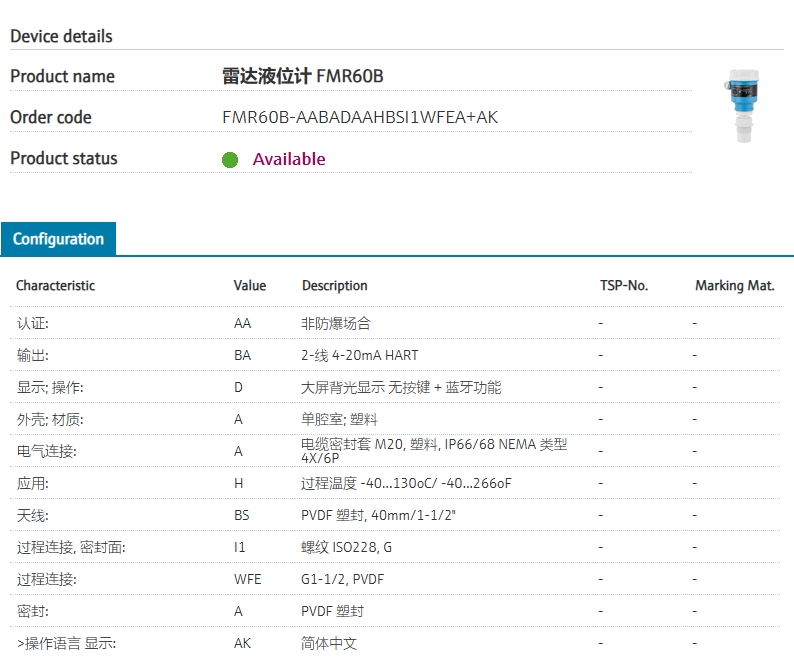794x669 pixels.
Task: Click the Product name field label
Action: pyautogui.click(x=63, y=76)
